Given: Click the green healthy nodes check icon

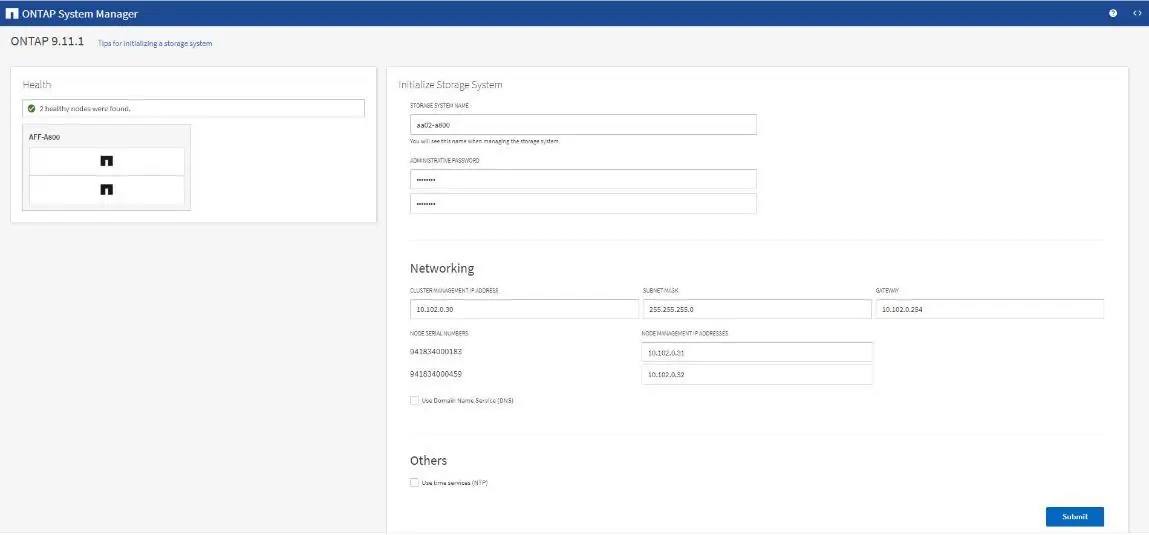Looking at the screenshot, I should [x=32, y=108].
